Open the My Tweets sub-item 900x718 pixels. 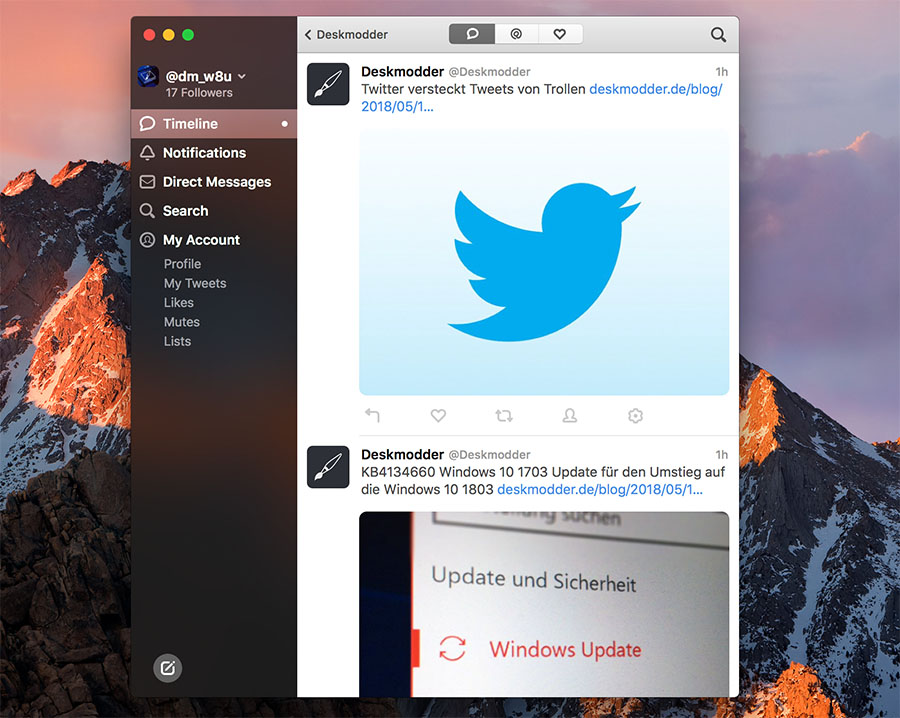[195, 284]
